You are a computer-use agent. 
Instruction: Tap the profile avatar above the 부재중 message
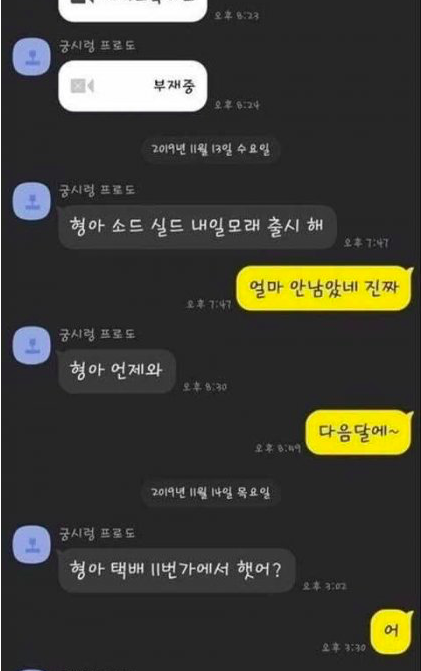[x=32, y=57]
